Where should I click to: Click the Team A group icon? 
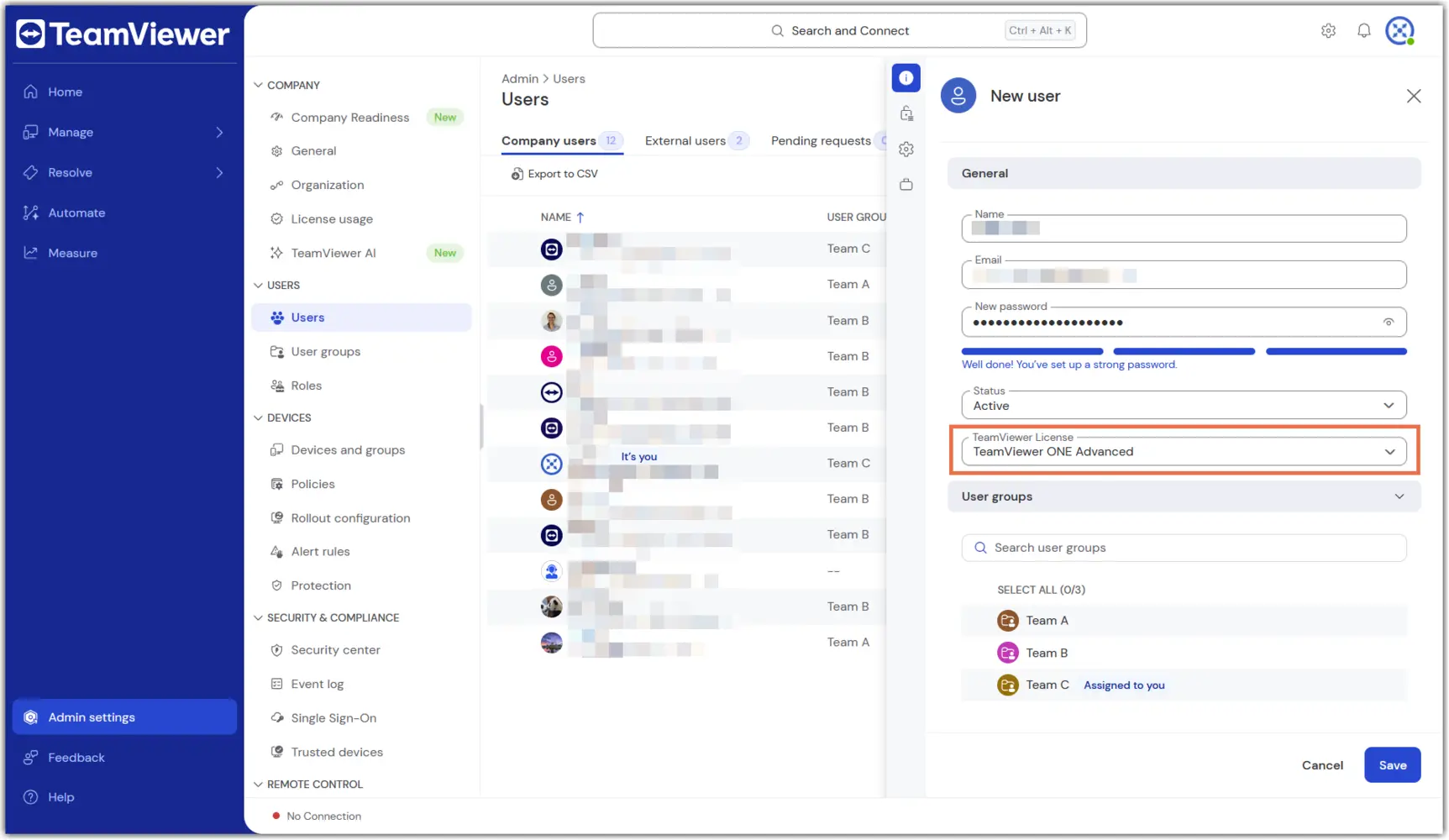tap(1008, 621)
